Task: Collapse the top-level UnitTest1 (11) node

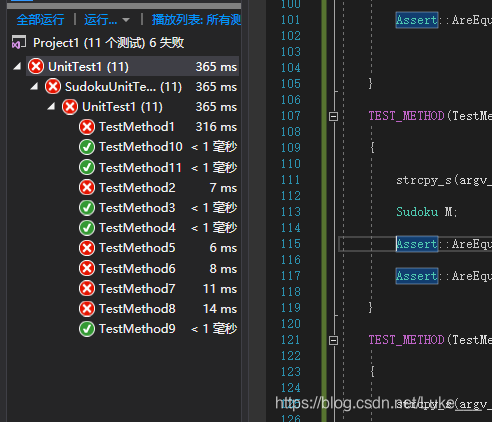Action: (17, 66)
